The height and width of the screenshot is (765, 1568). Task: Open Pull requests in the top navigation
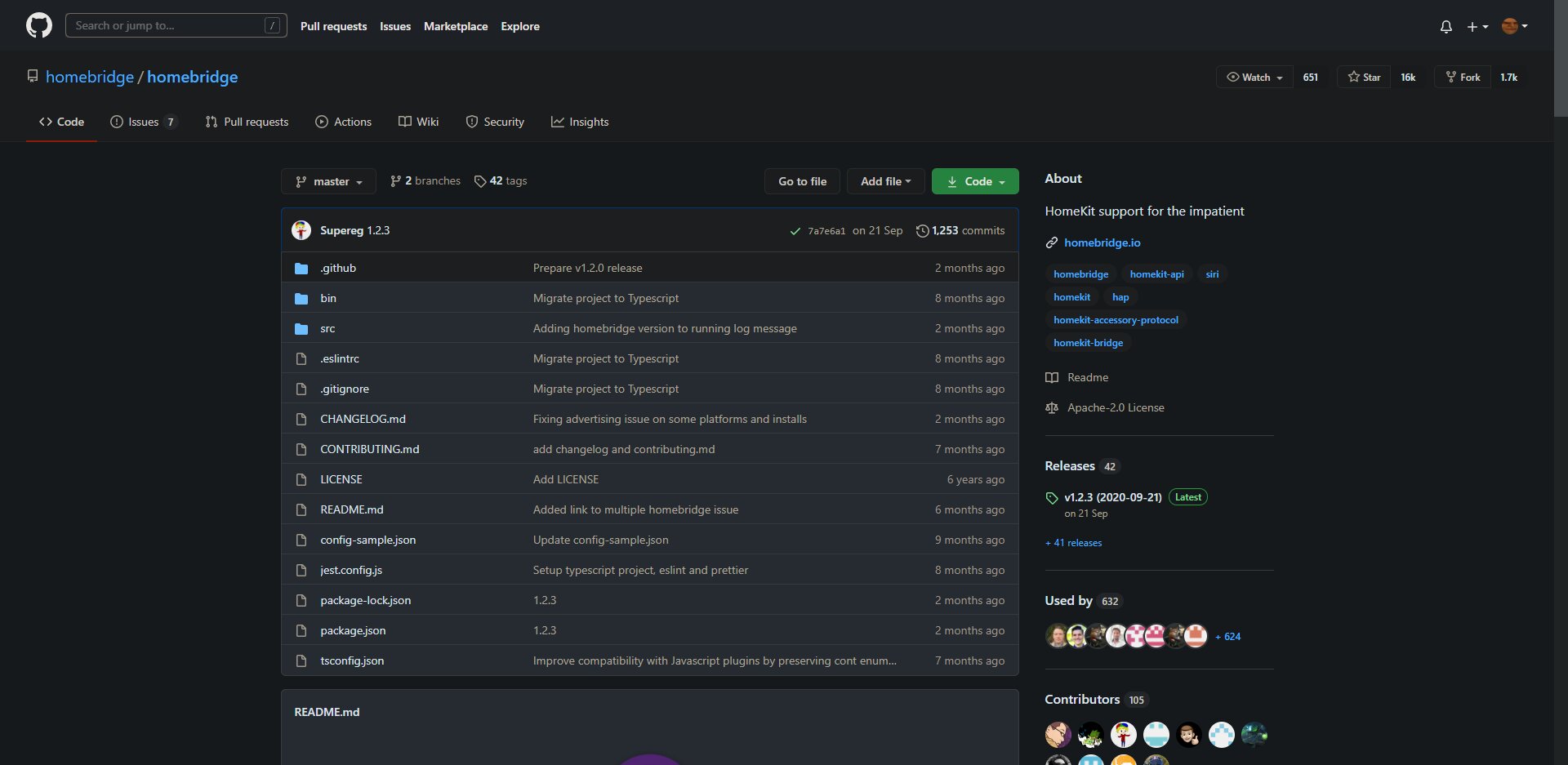click(x=333, y=26)
